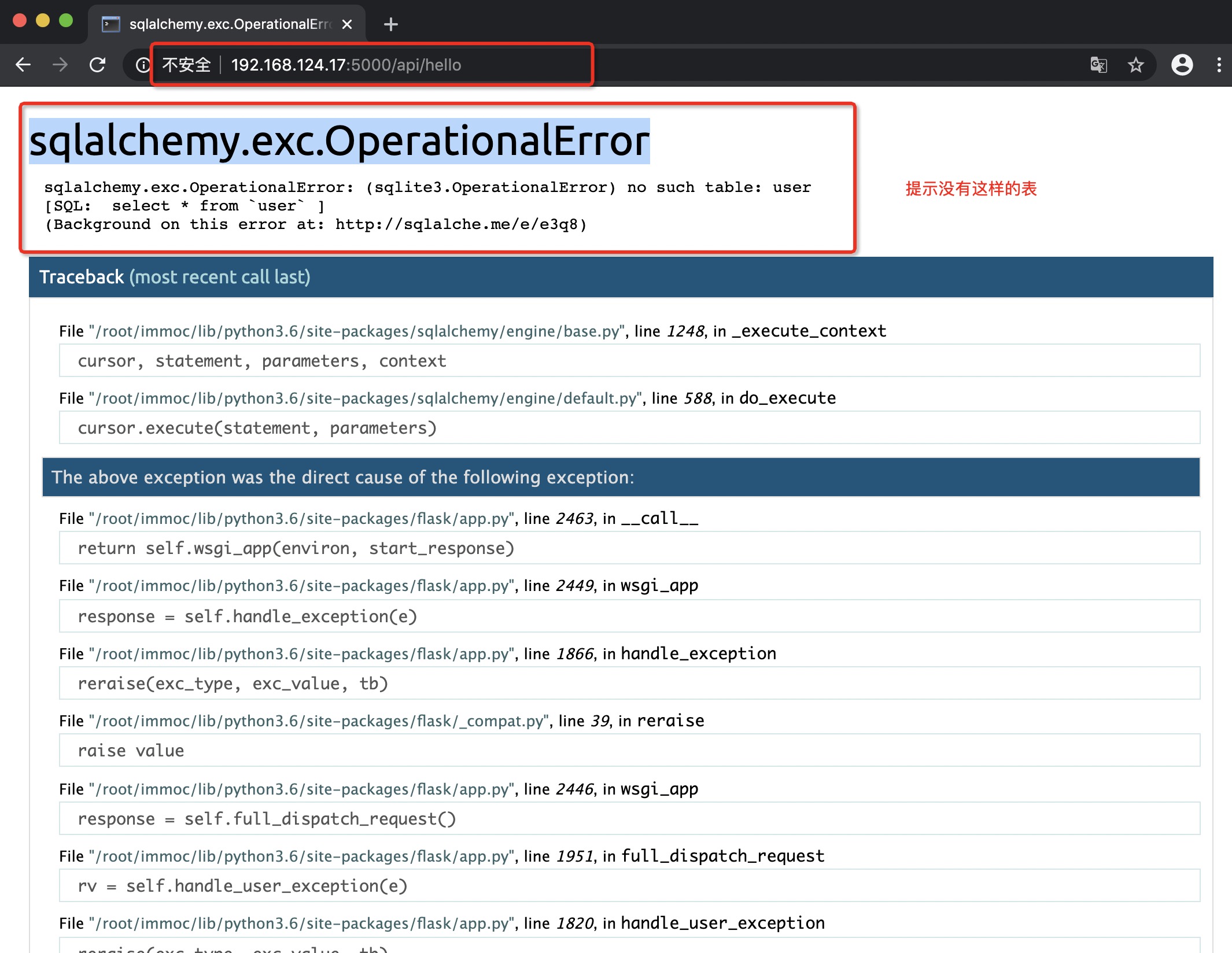Open the user profile avatar menu
Screen dimensions: 1232x953
pyautogui.click(x=1182, y=65)
